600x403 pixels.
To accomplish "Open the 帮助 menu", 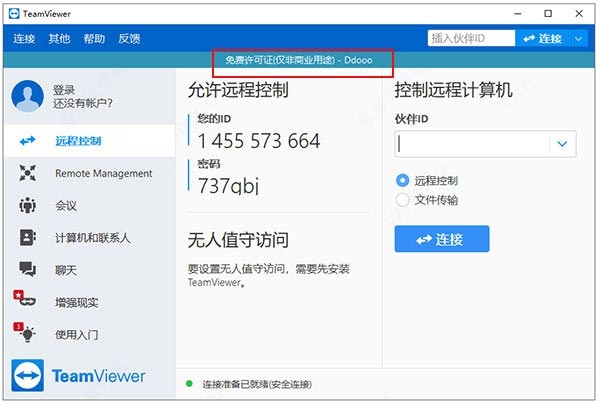I will (x=94, y=39).
